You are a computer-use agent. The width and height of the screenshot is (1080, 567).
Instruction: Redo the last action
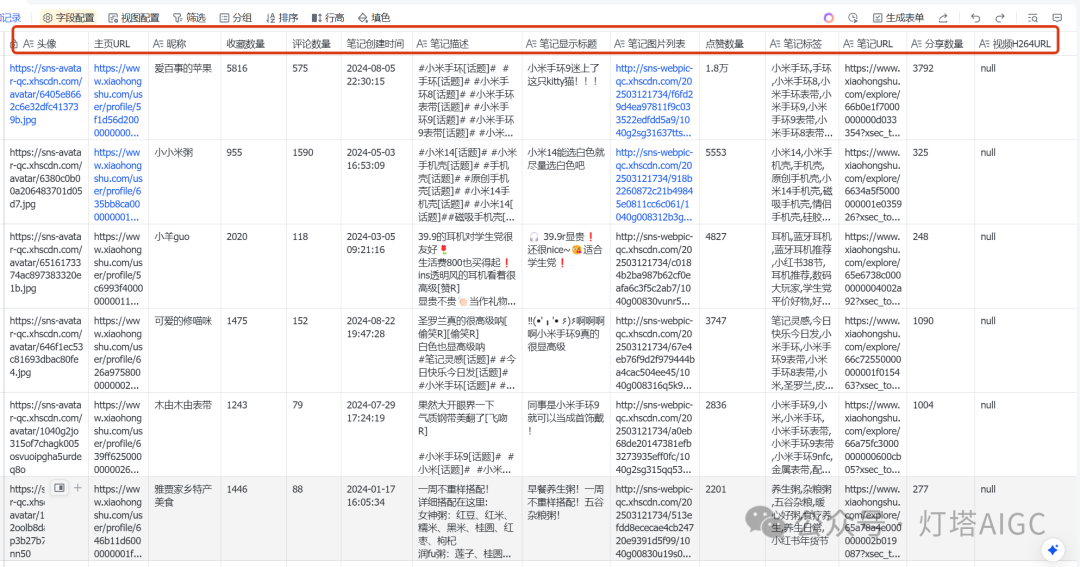tap(1000, 18)
